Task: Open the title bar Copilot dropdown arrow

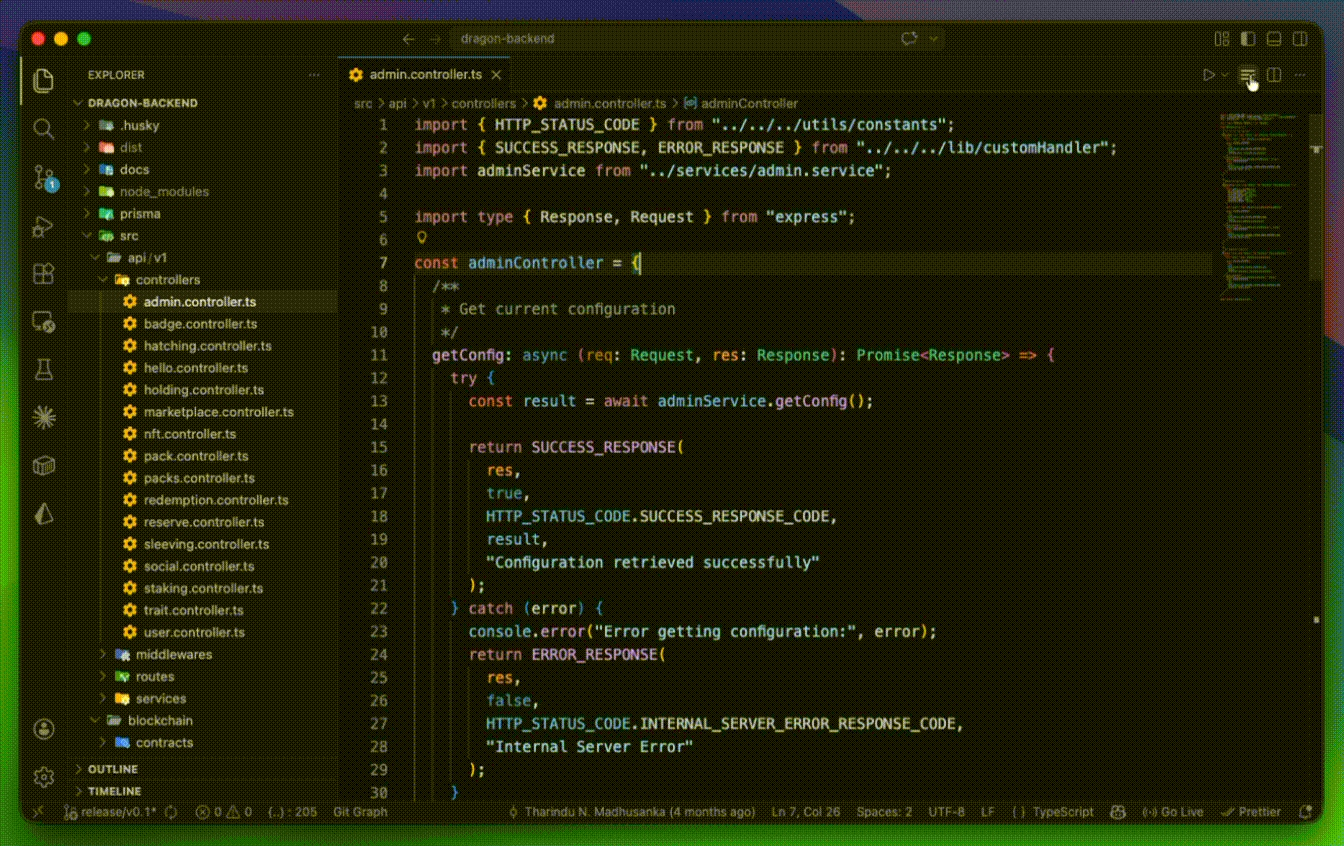Action: point(934,39)
